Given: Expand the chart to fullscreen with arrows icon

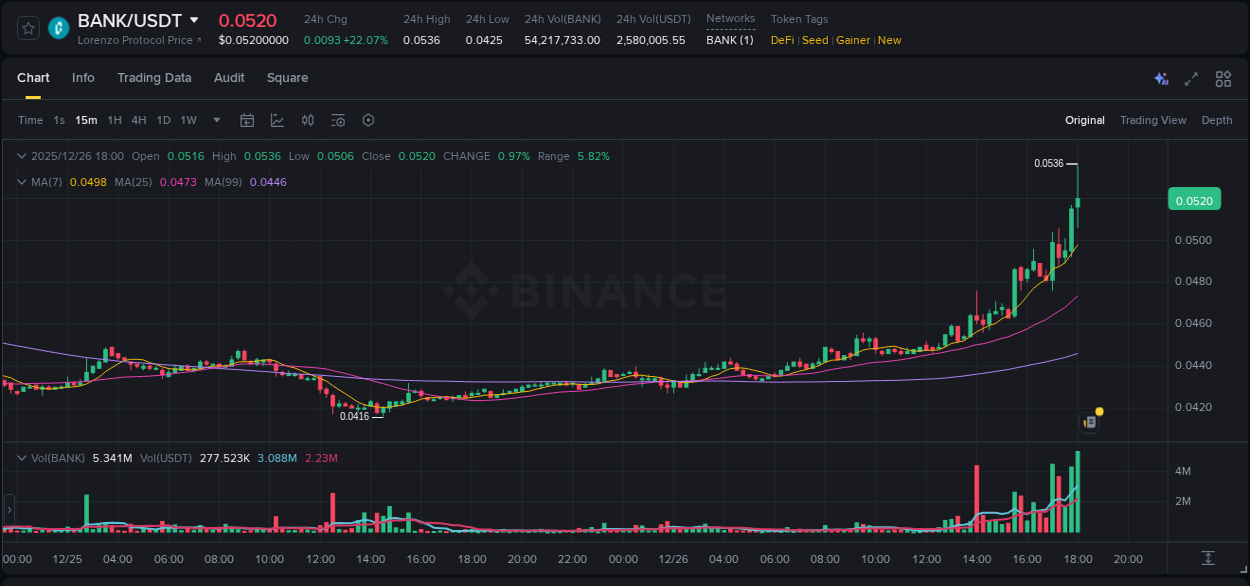Looking at the screenshot, I should point(1191,78).
